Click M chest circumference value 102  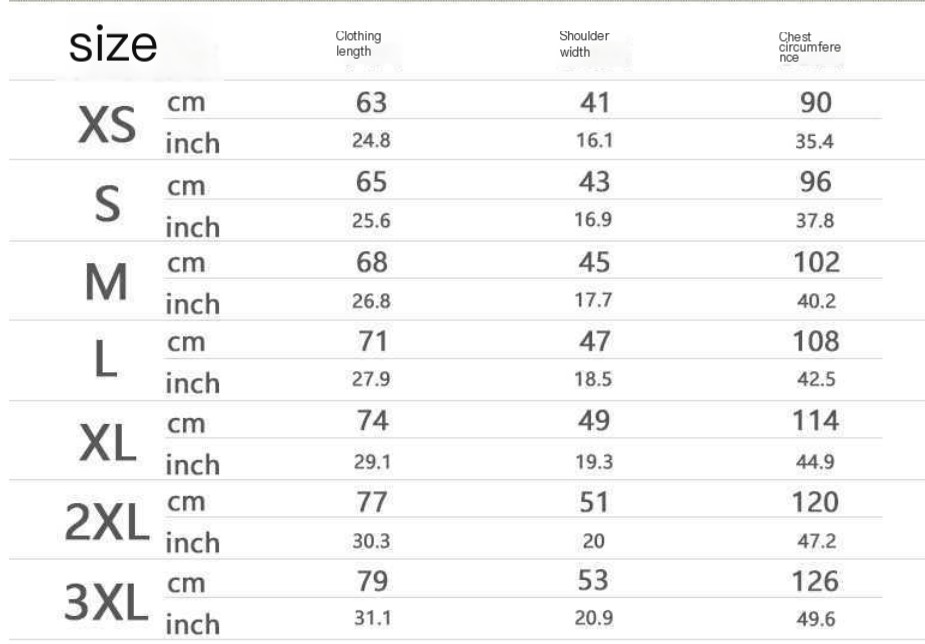tap(816, 262)
